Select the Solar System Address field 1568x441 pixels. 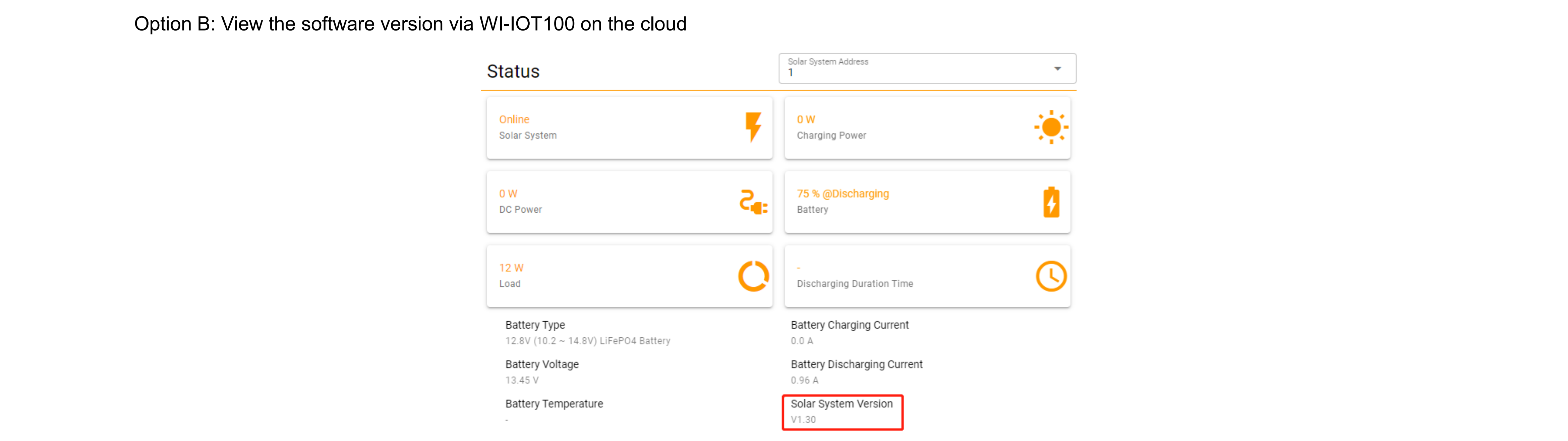(x=913, y=68)
